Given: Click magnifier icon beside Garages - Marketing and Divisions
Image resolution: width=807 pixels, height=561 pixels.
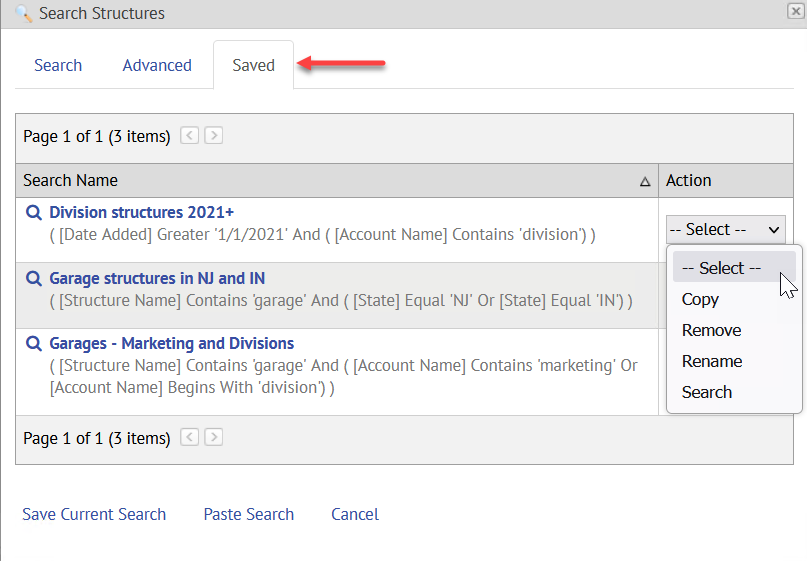Looking at the screenshot, I should [34, 343].
